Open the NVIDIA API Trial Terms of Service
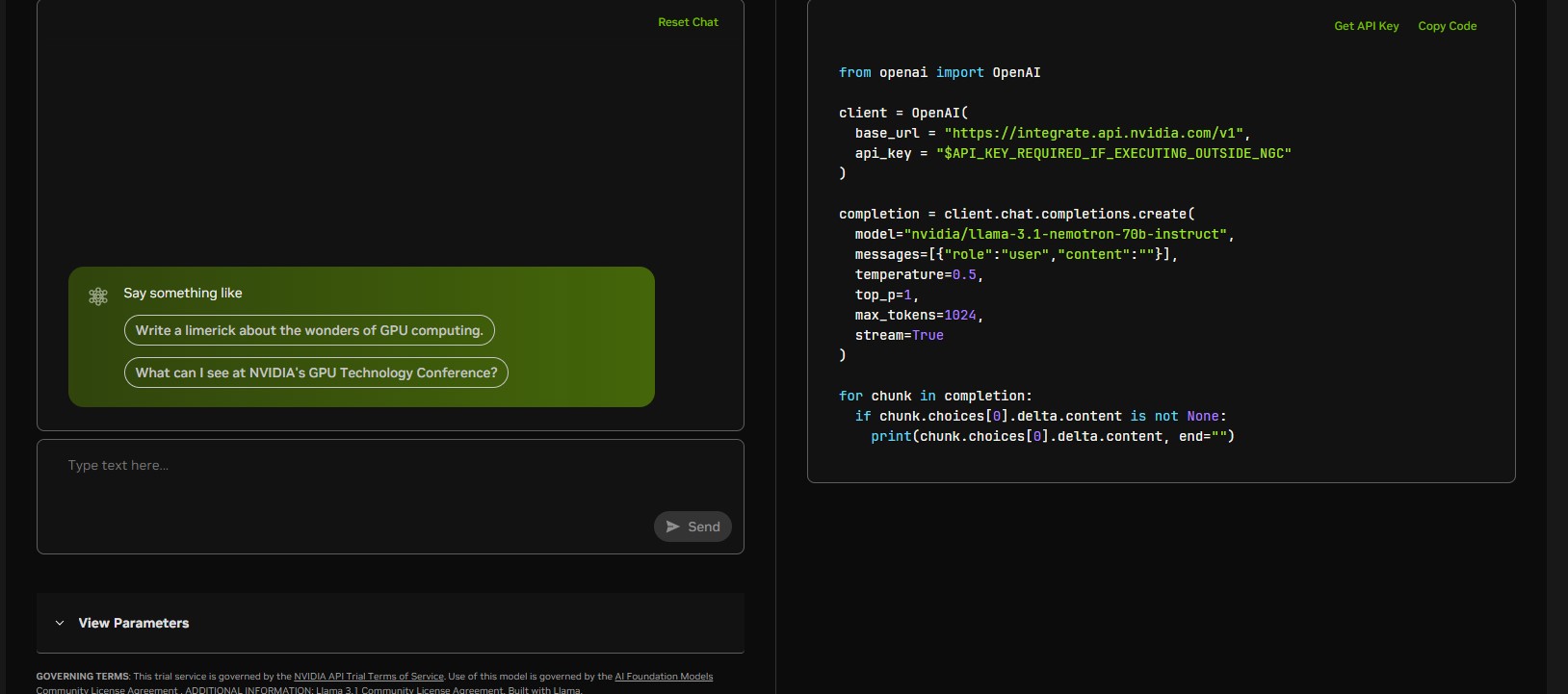 pyautogui.click(x=369, y=677)
